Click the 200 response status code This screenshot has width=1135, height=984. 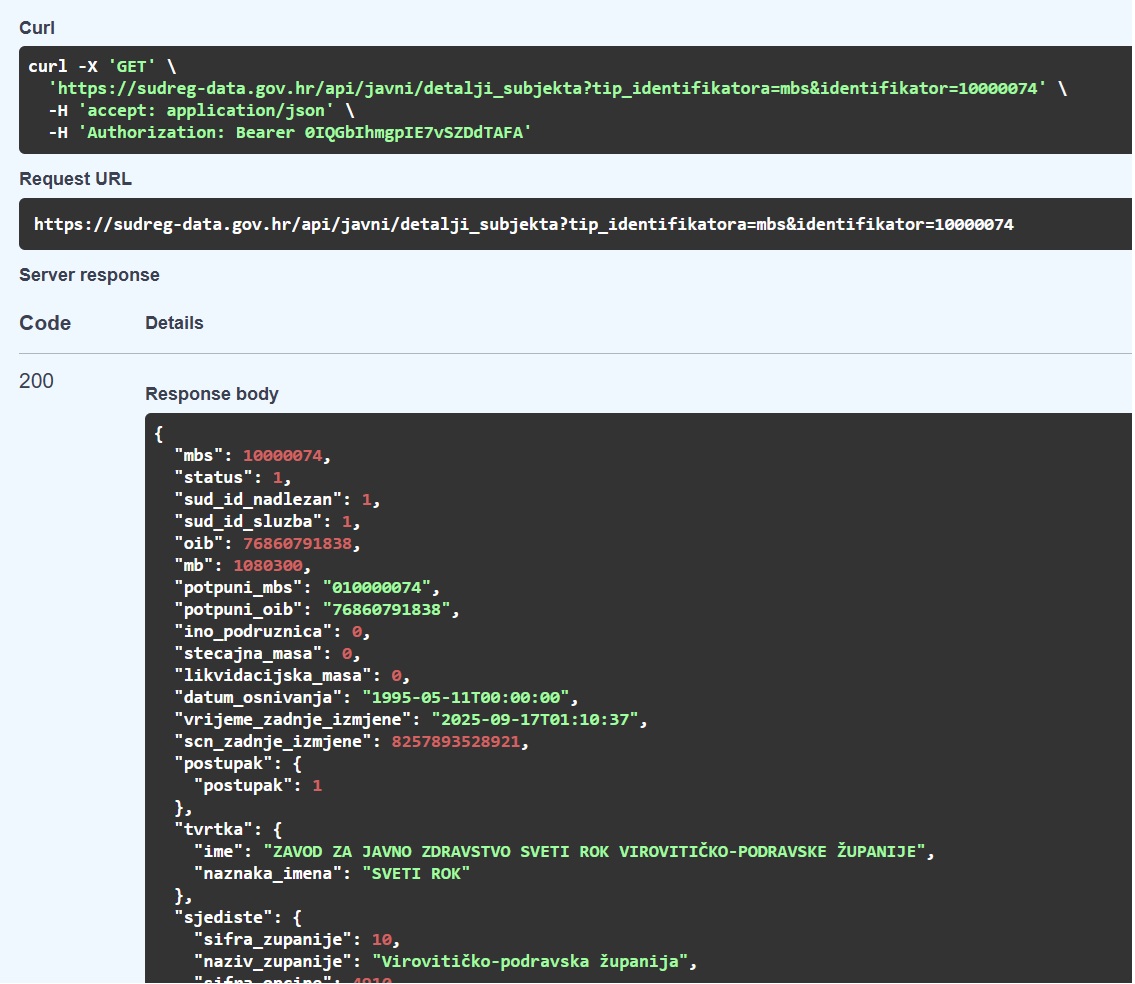[36, 381]
